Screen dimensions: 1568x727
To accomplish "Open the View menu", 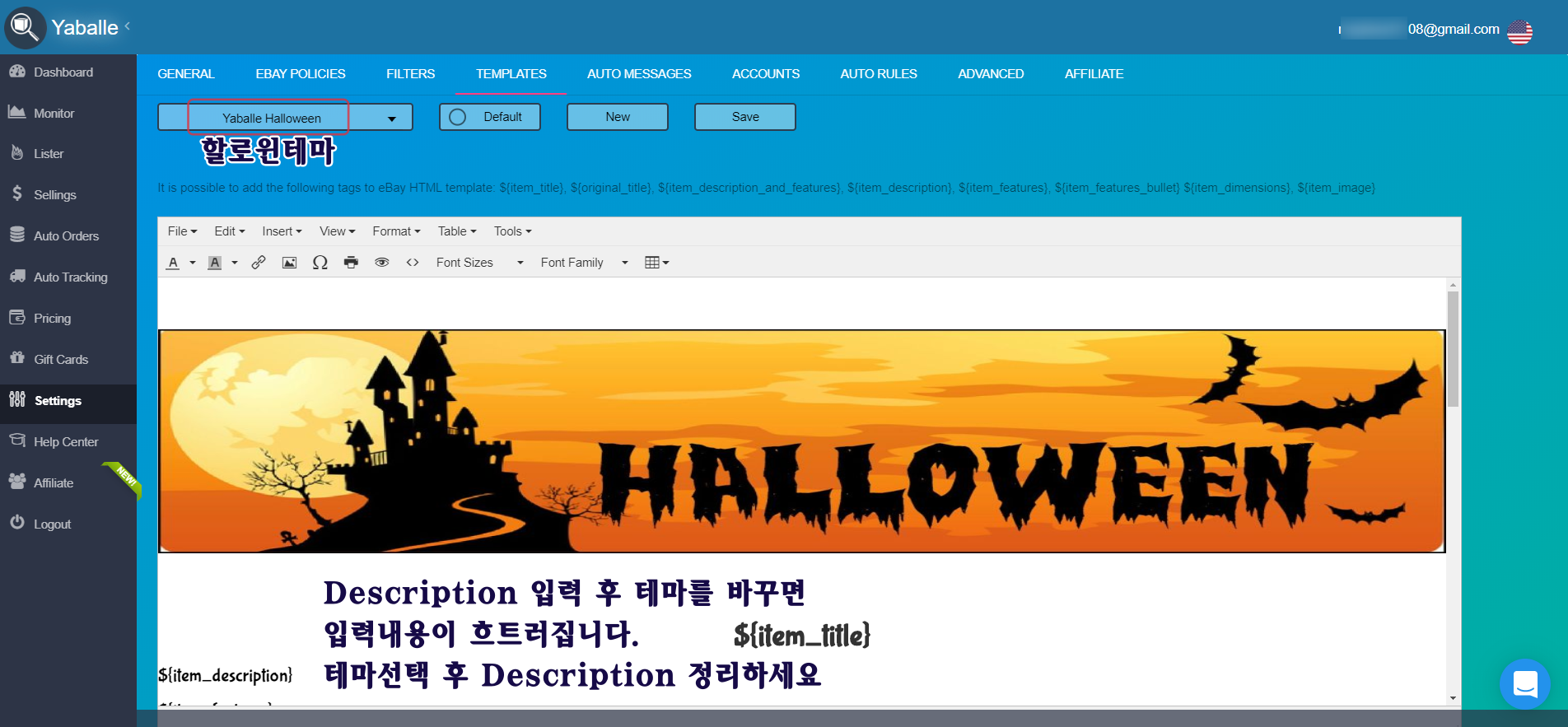I will coord(338,231).
